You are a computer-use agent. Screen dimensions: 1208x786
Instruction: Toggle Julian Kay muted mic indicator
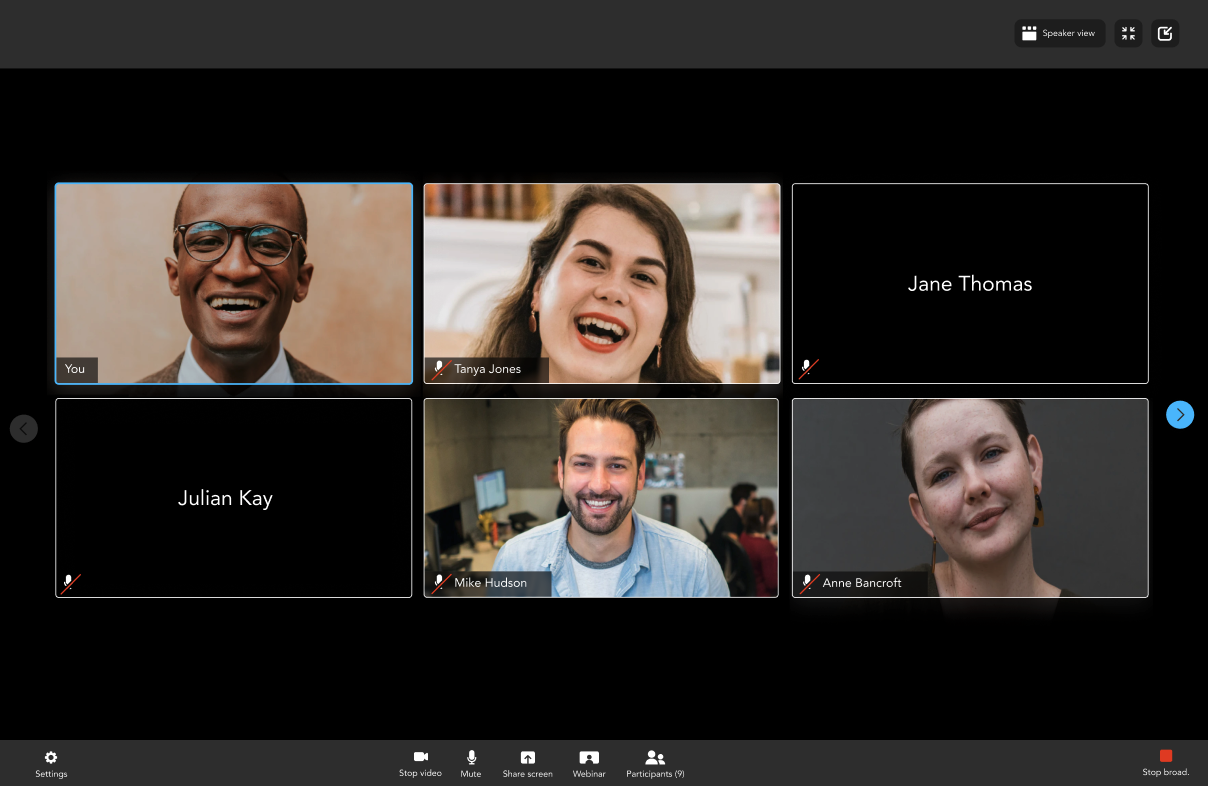click(x=70, y=582)
